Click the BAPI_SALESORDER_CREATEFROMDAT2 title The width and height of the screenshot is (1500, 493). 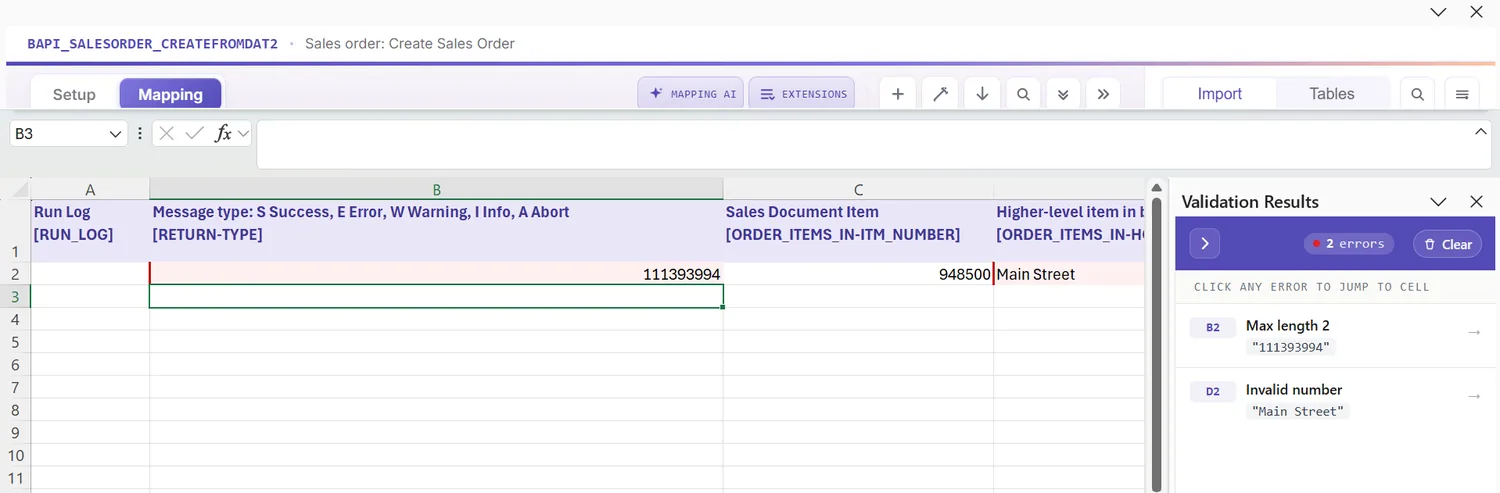pos(152,44)
